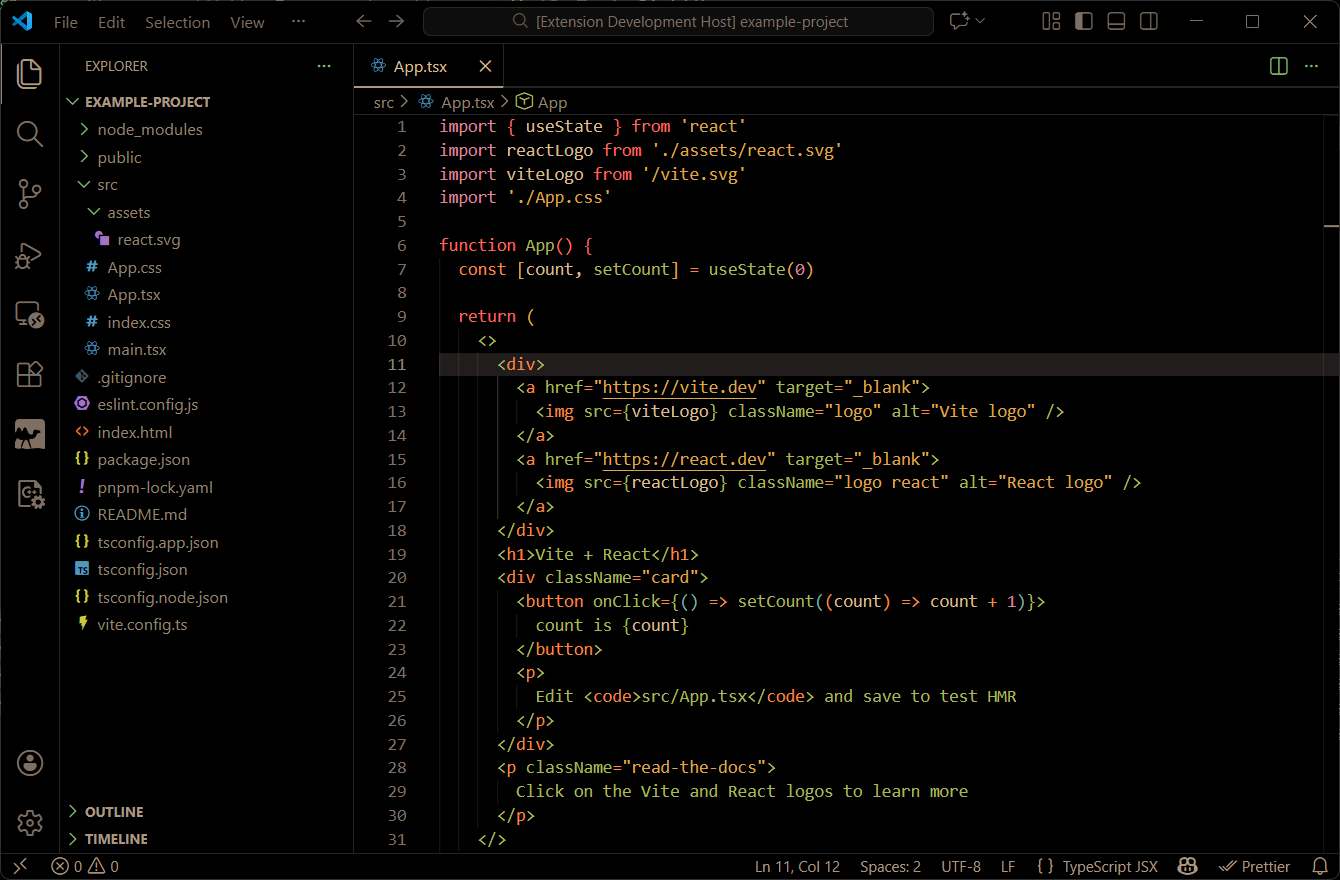This screenshot has height=880, width=1340.
Task: Toggle the primary side bar
Action: point(1084,21)
